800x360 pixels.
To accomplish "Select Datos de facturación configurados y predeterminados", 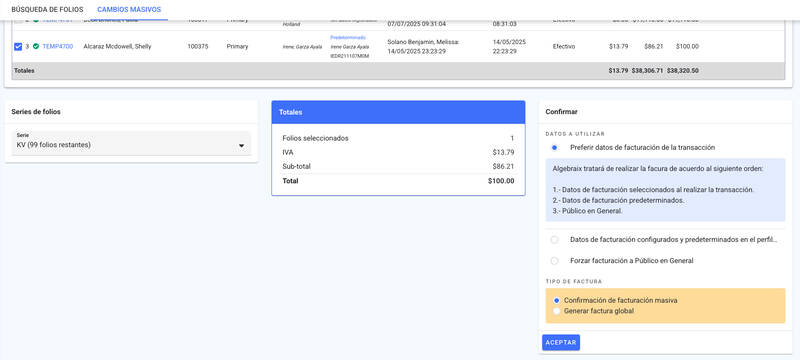I will [x=555, y=240].
